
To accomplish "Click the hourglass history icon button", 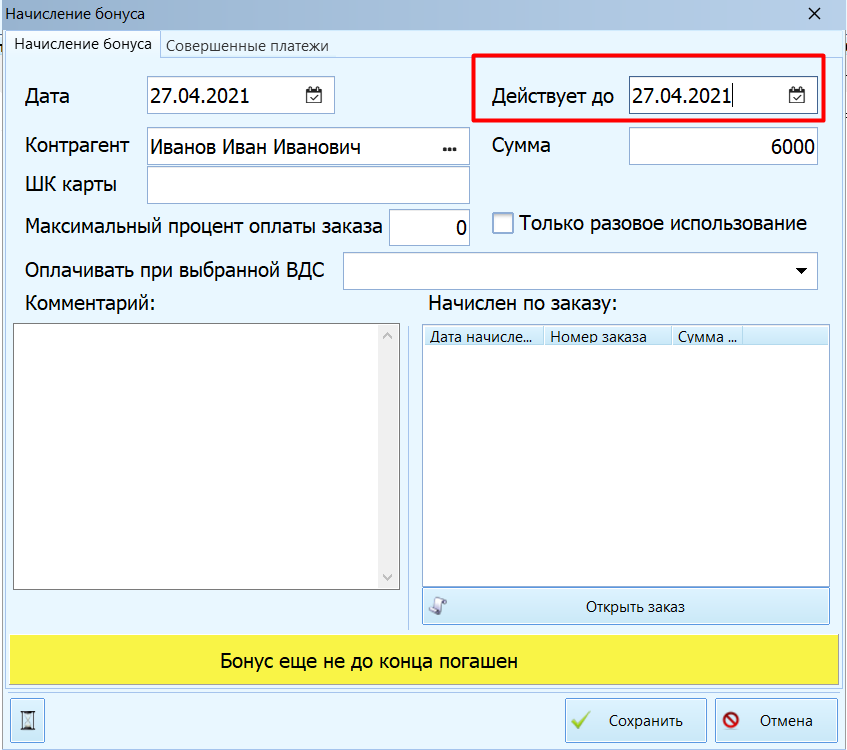I will (x=28, y=720).
